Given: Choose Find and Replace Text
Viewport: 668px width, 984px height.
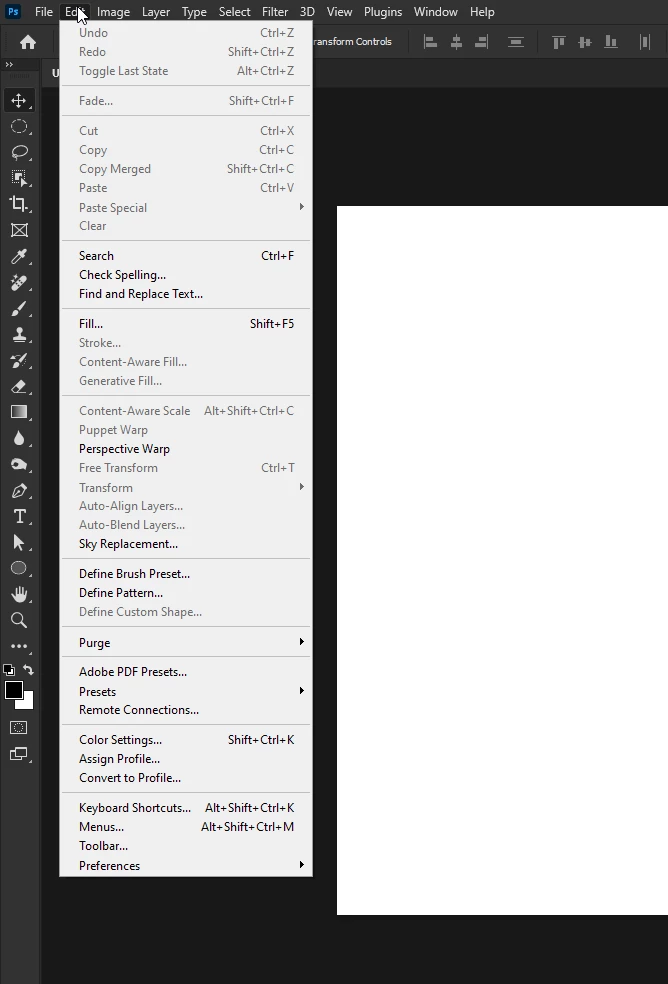Looking at the screenshot, I should (x=186, y=294).
